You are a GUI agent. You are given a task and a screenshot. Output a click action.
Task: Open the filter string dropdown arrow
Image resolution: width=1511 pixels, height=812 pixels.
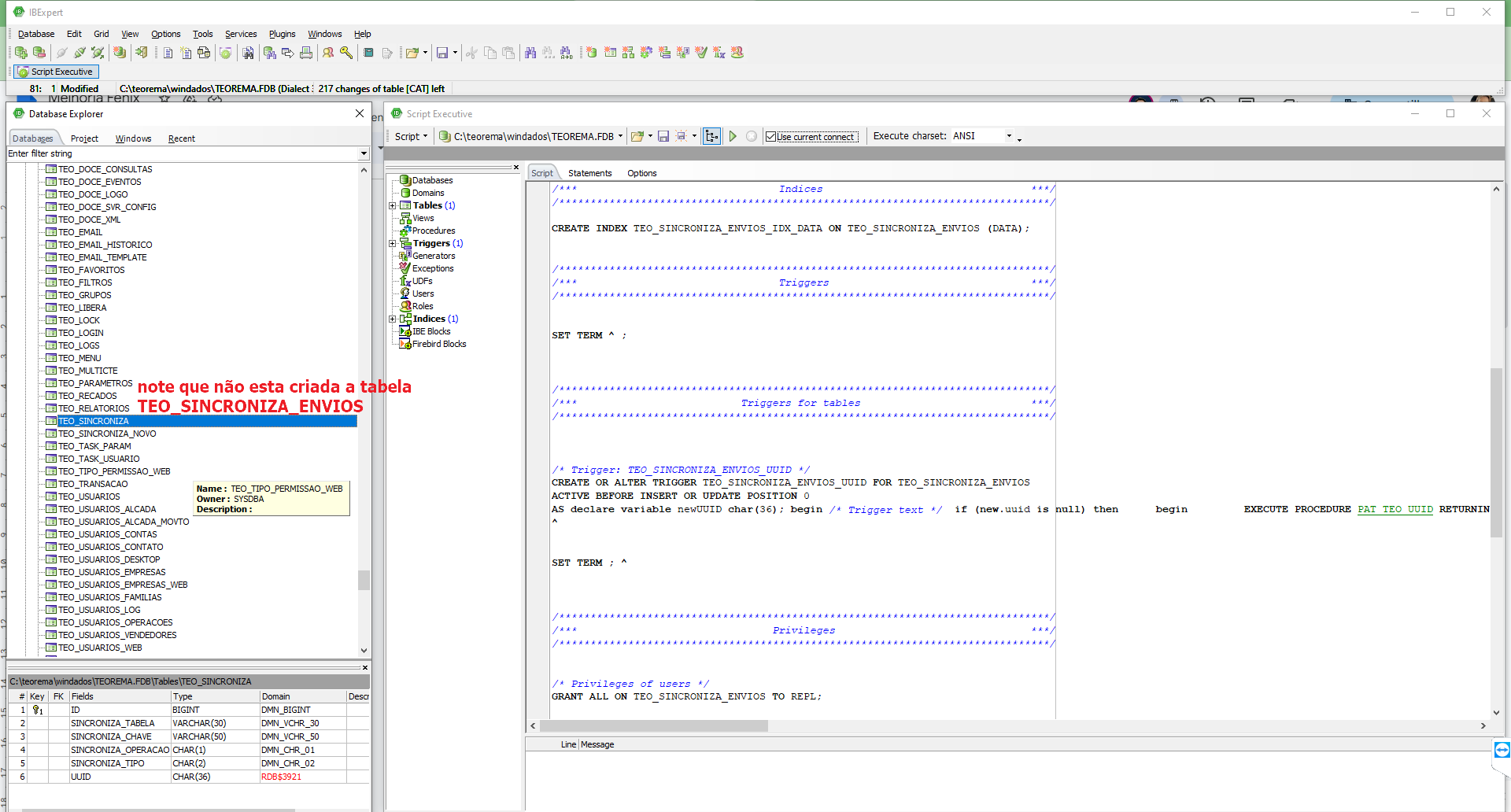pyautogui.click(x=364, y=153)
